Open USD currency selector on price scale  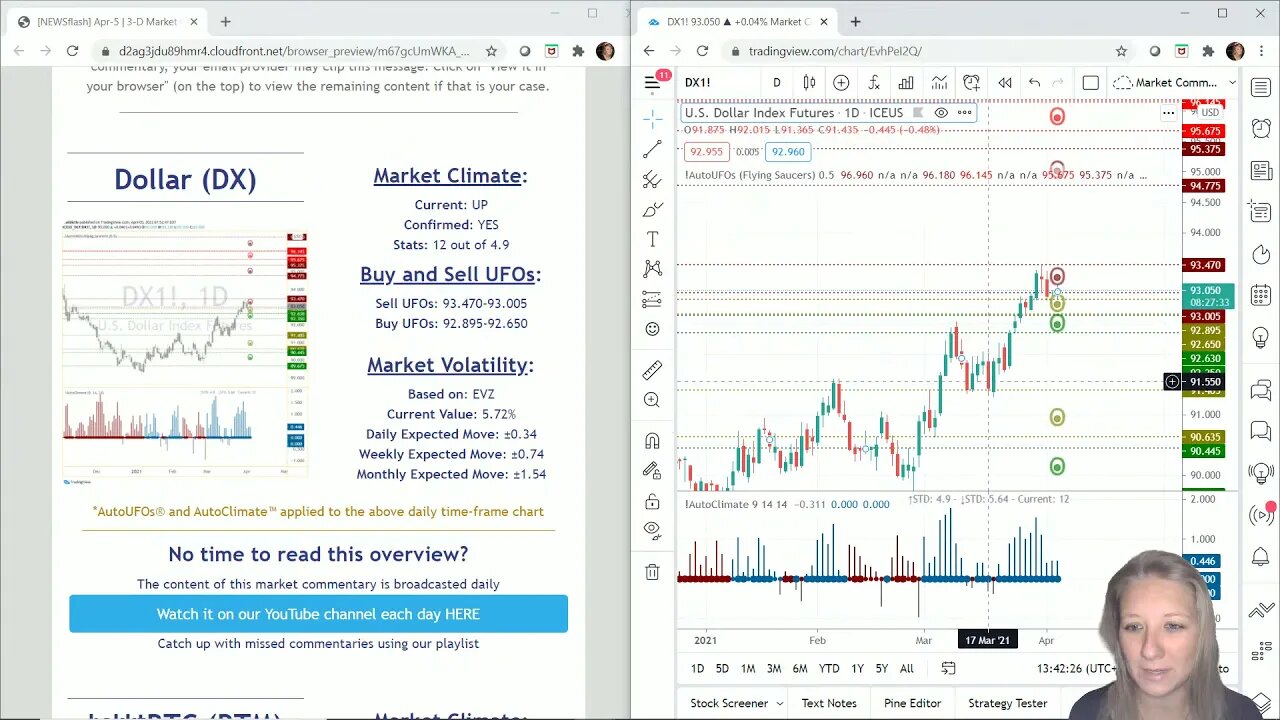[1209, 113]
